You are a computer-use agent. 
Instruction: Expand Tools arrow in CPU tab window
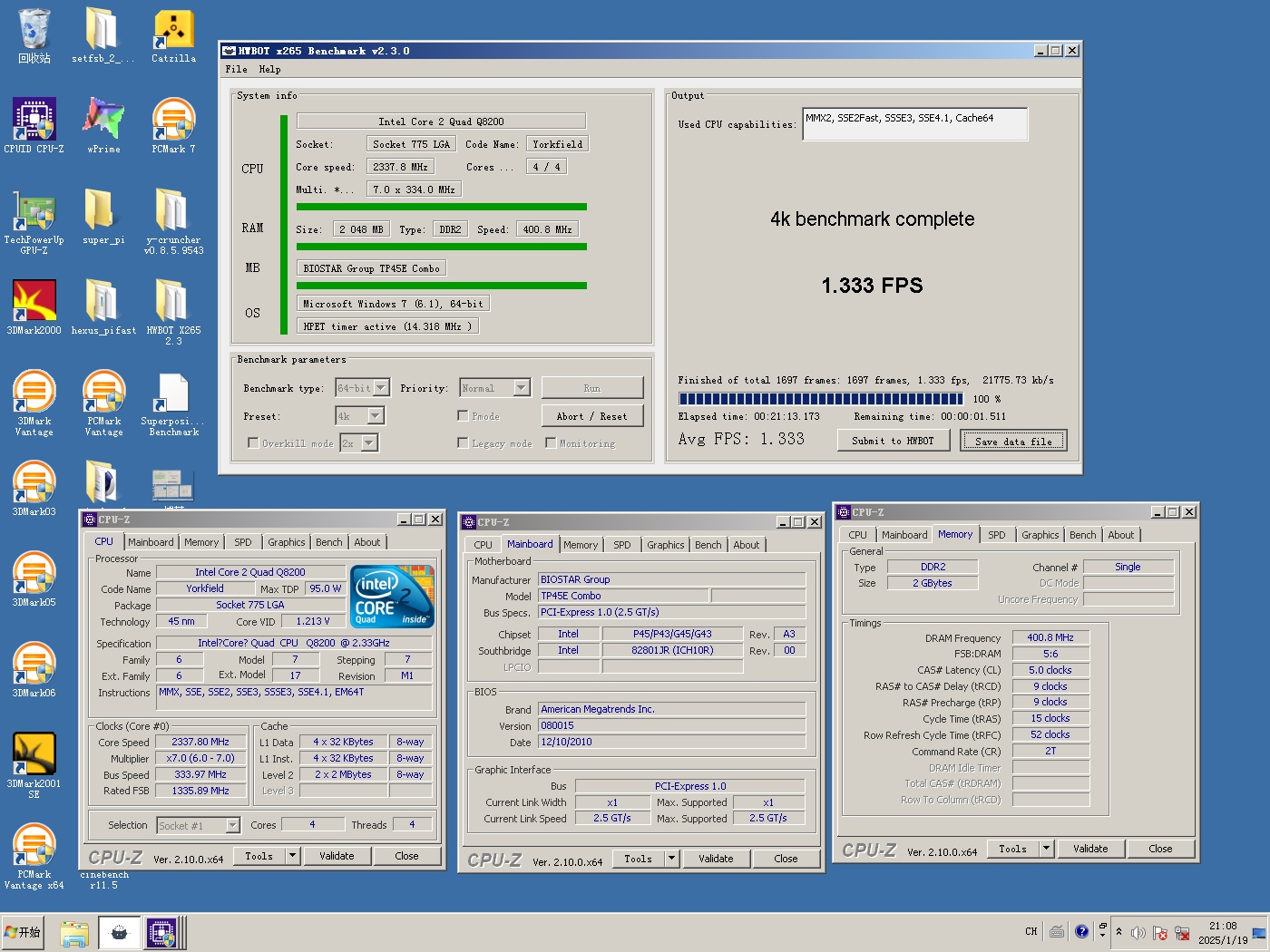(292, 856)
